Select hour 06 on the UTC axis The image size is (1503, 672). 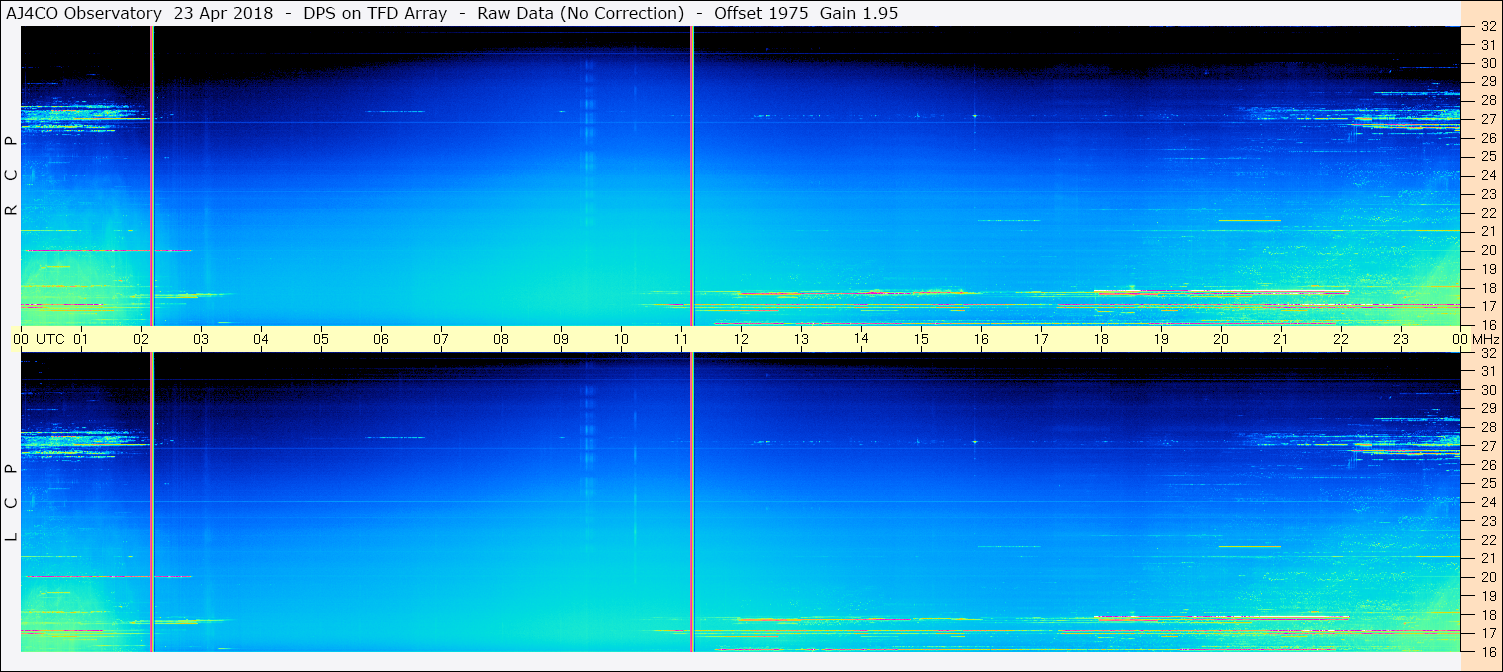[x=381, y=339]
